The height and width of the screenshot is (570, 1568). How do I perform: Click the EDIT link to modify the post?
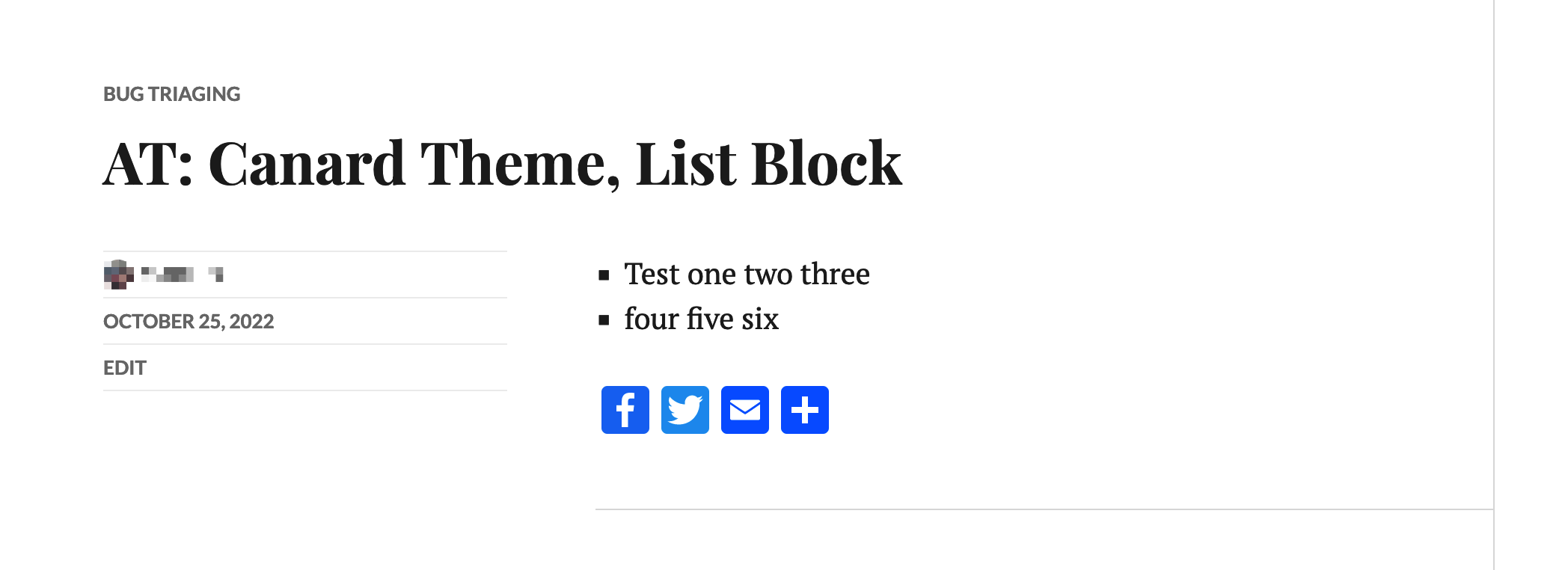[x=124, y=367]
